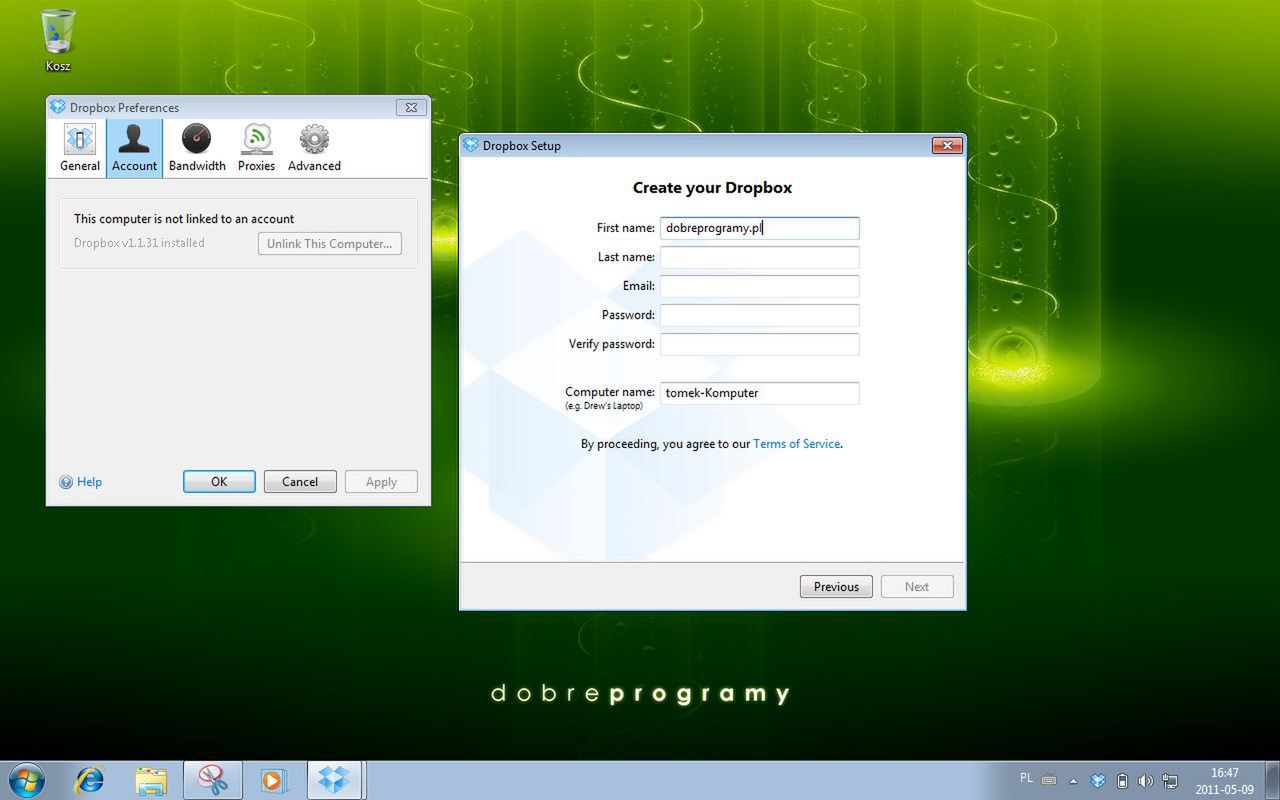Open the network connection tray icon
The width and height of the screenshot is (1280, 800).
1169,780
